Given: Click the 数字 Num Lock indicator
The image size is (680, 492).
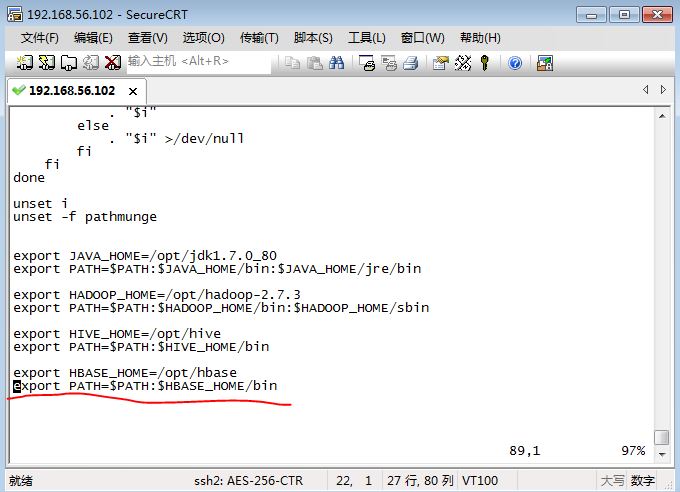Looking at the screenshot, I should coord(643,481).
